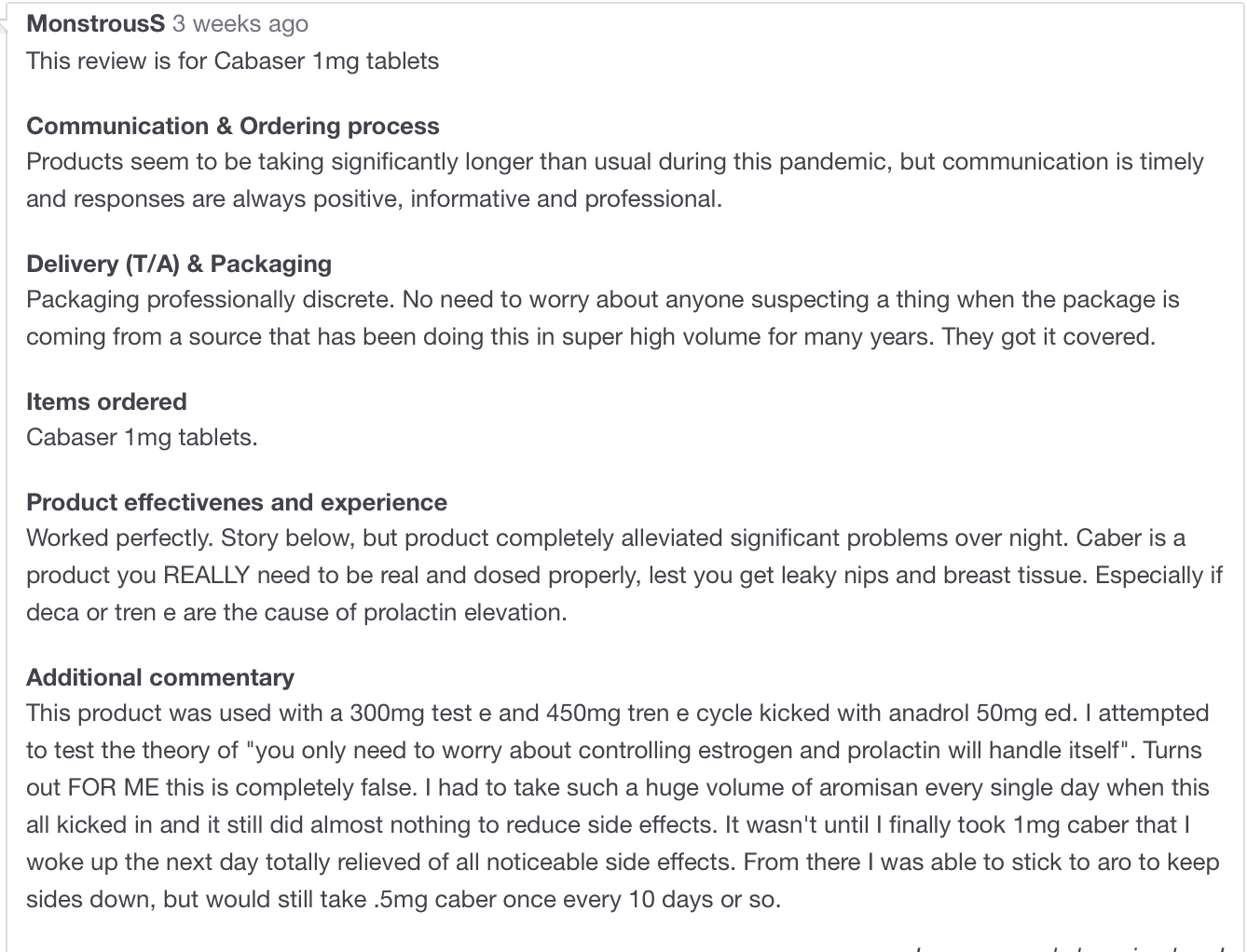Click the line starting "sides down, but would"

tap(403, 900)
